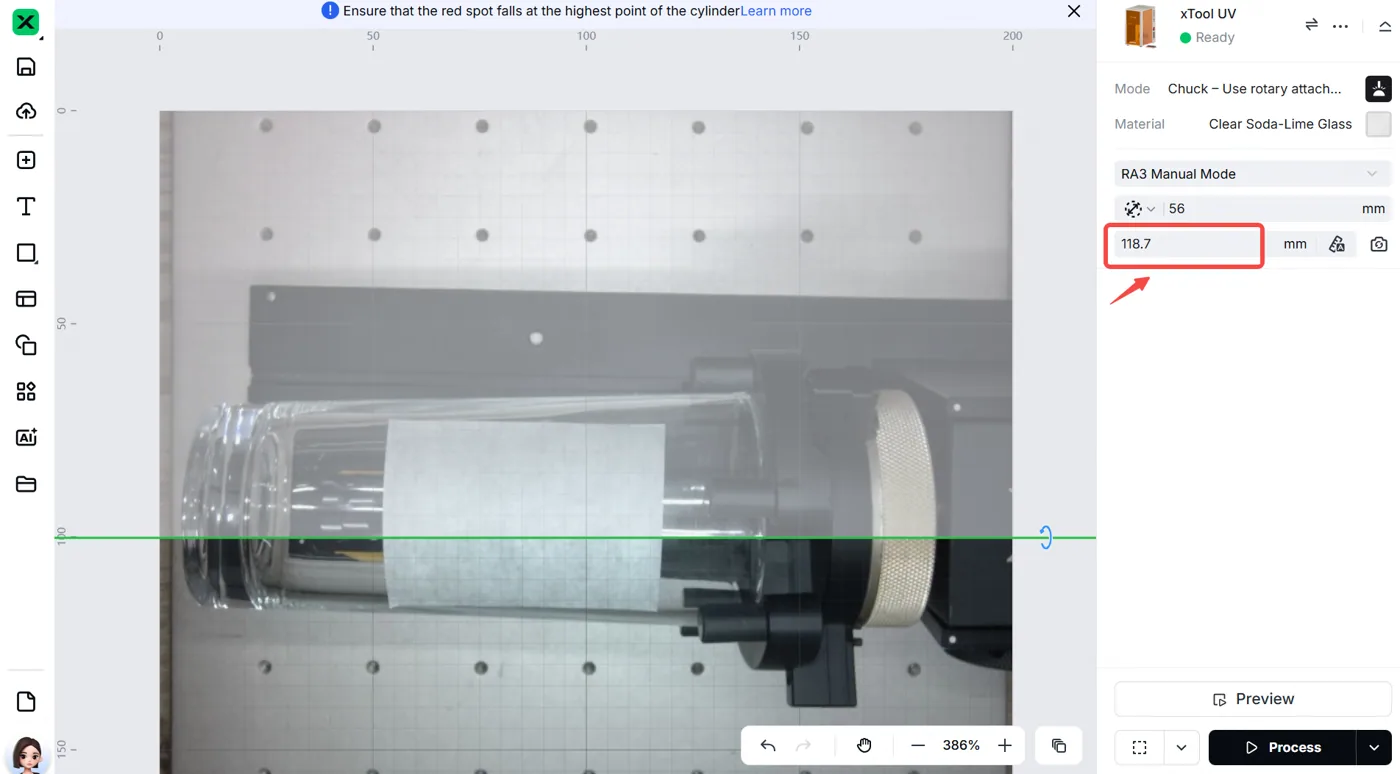Click the 118.7 mm input field
The height and width of the screenshot is (774, 1400).
tap(1186, 244)
